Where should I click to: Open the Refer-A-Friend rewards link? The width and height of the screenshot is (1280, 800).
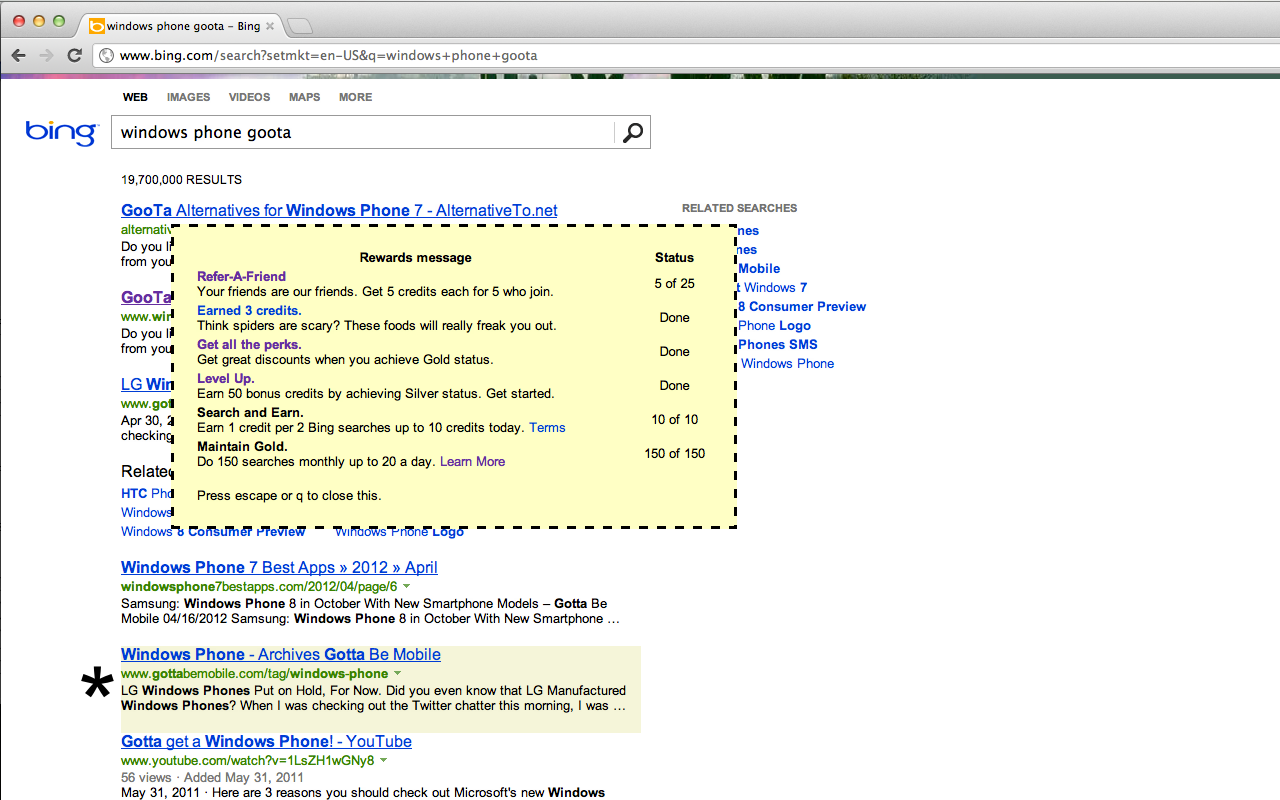[x=241, y=276]
